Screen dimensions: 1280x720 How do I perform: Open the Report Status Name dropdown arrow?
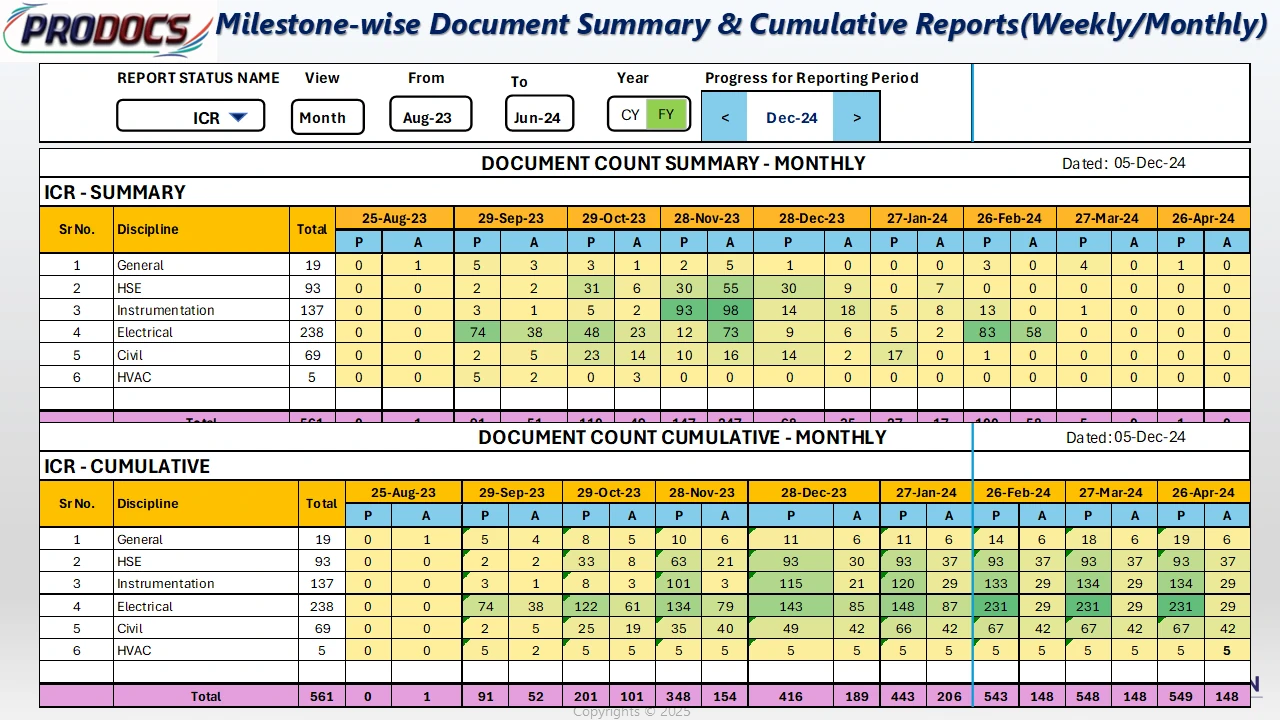pyautogui.click(x=238, y=117)
